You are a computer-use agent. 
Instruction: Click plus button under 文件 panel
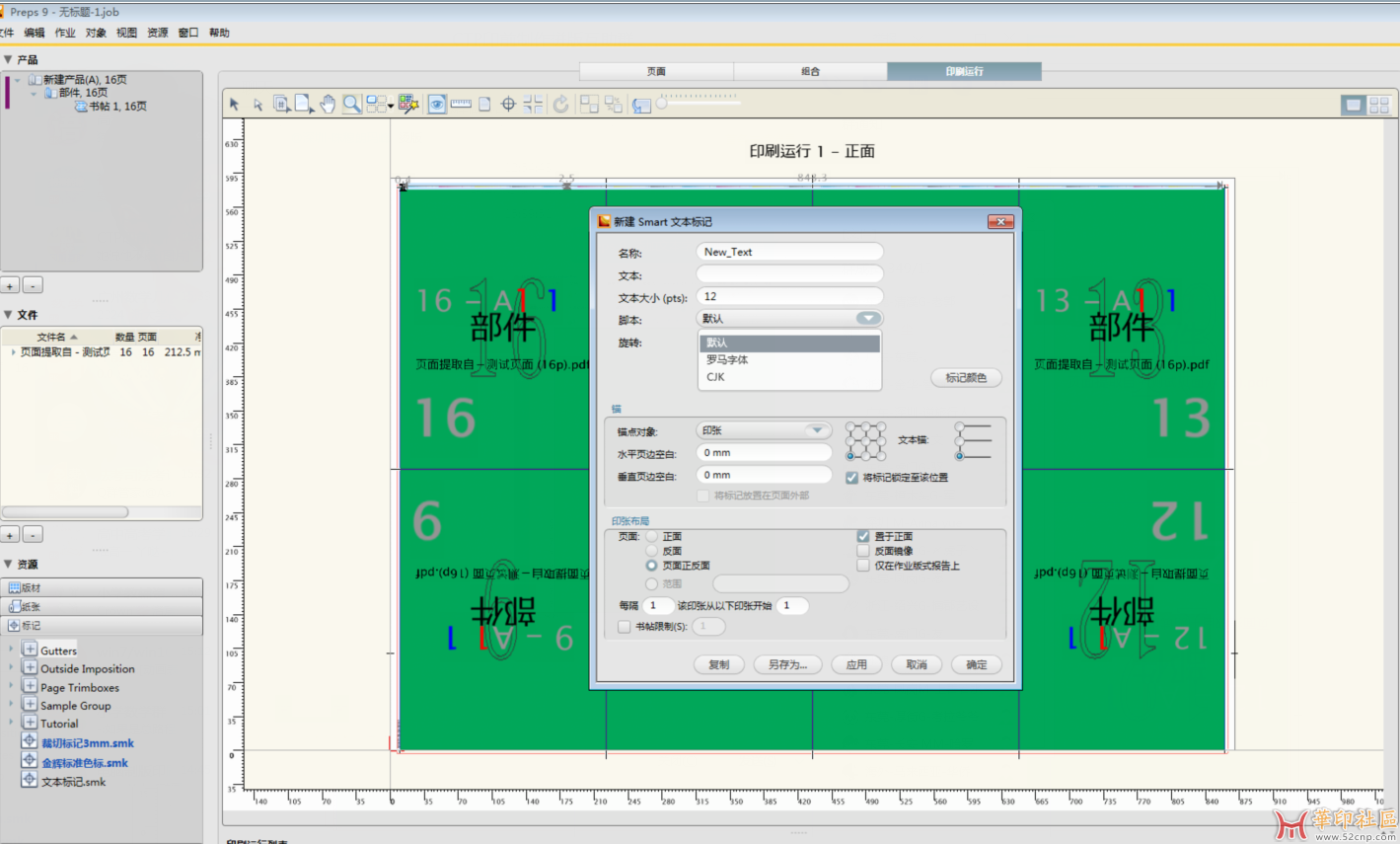pos(10,534)
